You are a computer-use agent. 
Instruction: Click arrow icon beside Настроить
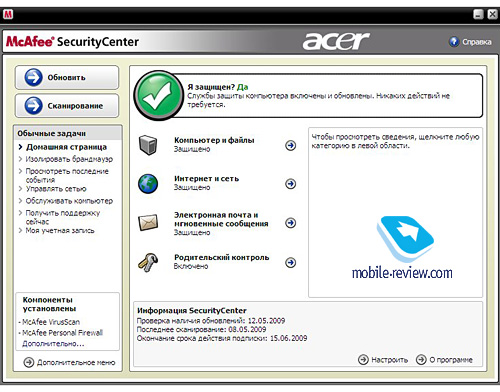pos(363,360)
